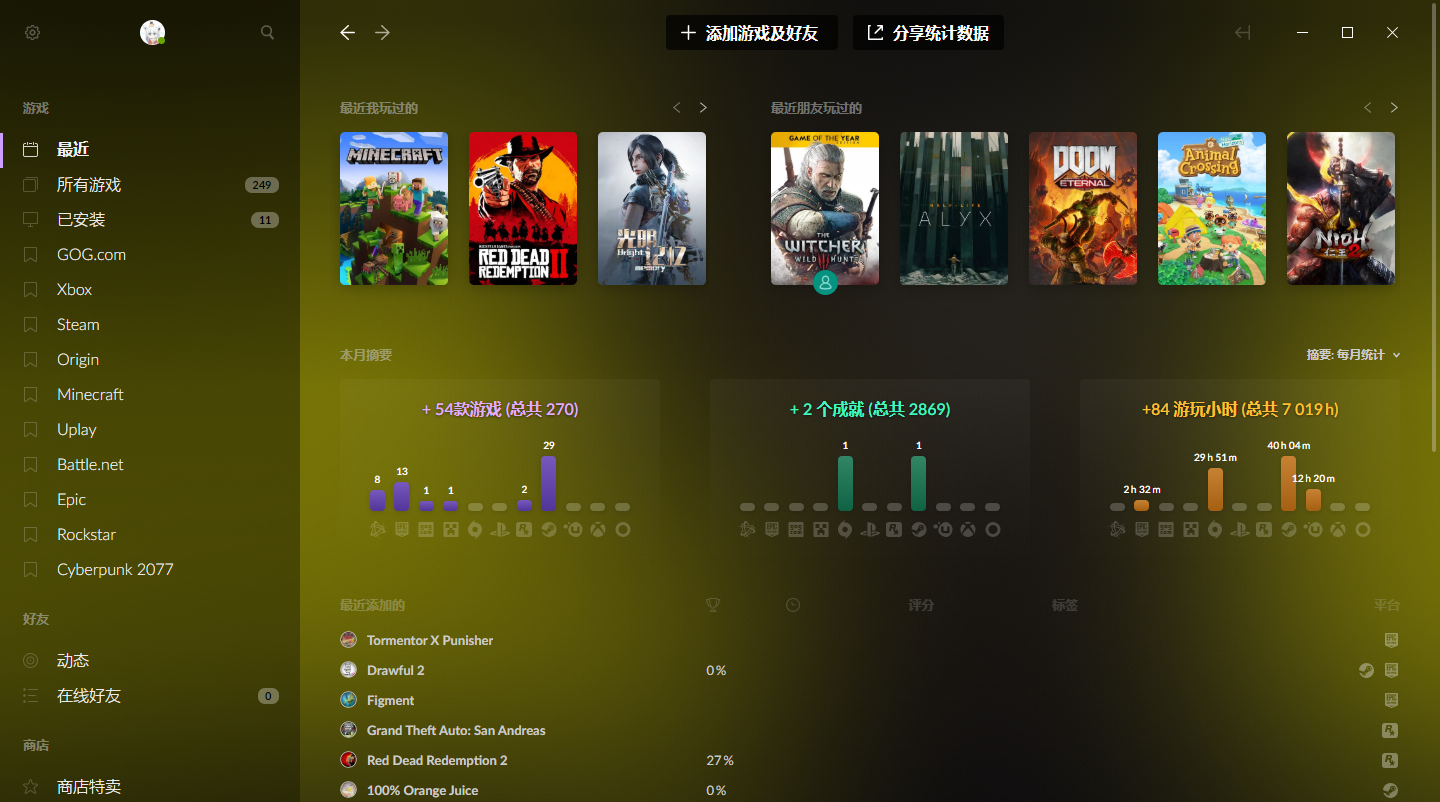Click the orange 29 h 51 m playtime bar
1440x802 pixels.
[x=1215, y=490]
